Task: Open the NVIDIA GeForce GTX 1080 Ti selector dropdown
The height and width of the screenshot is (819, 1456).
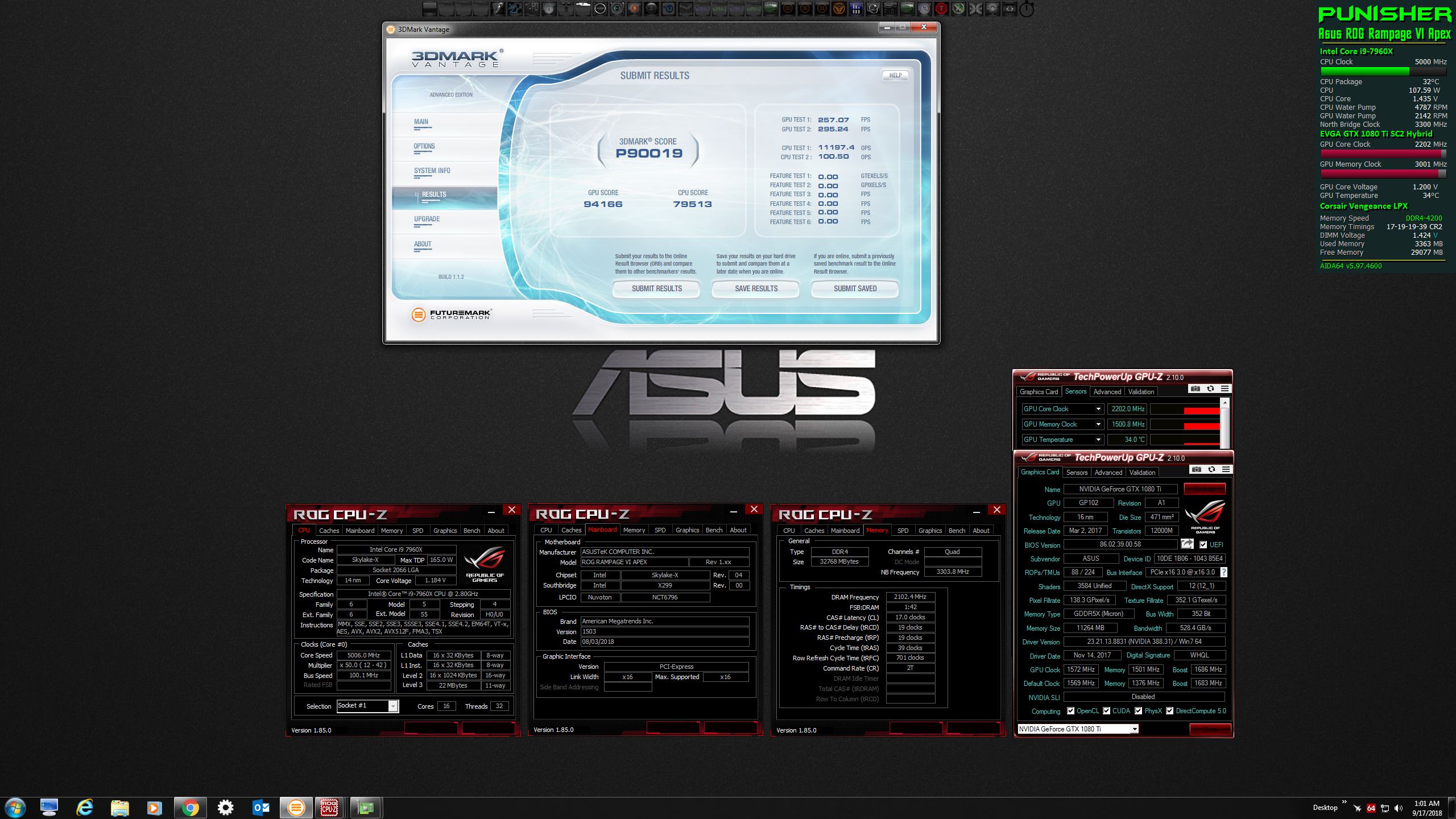Action: pos(1135,729)
